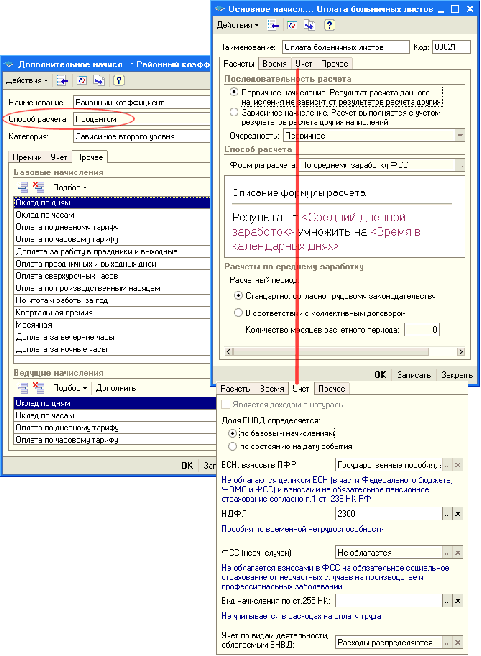
Task: Switch to Прочее tab in upper window
Action: pyautogui.click(x=335, y=64)
